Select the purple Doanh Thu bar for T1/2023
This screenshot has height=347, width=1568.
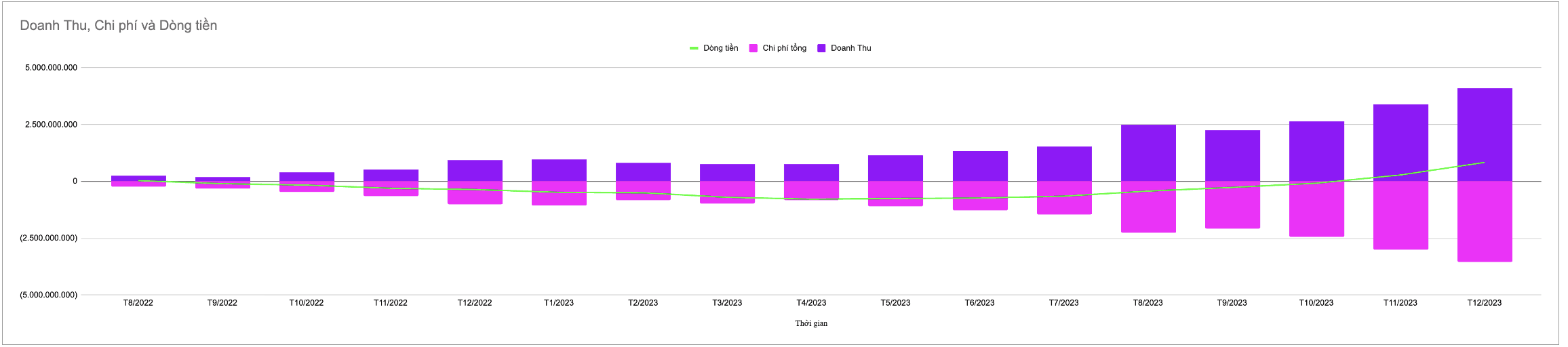point(559,170)
